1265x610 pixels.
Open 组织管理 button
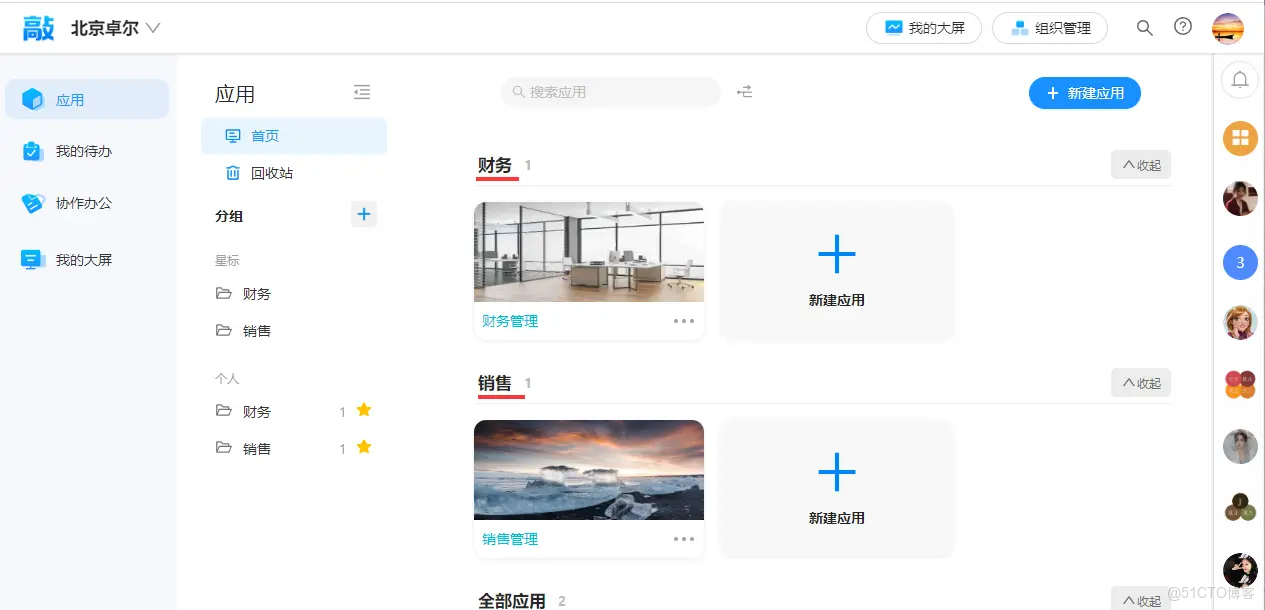pyautogui.click(x=1050, y=28)
